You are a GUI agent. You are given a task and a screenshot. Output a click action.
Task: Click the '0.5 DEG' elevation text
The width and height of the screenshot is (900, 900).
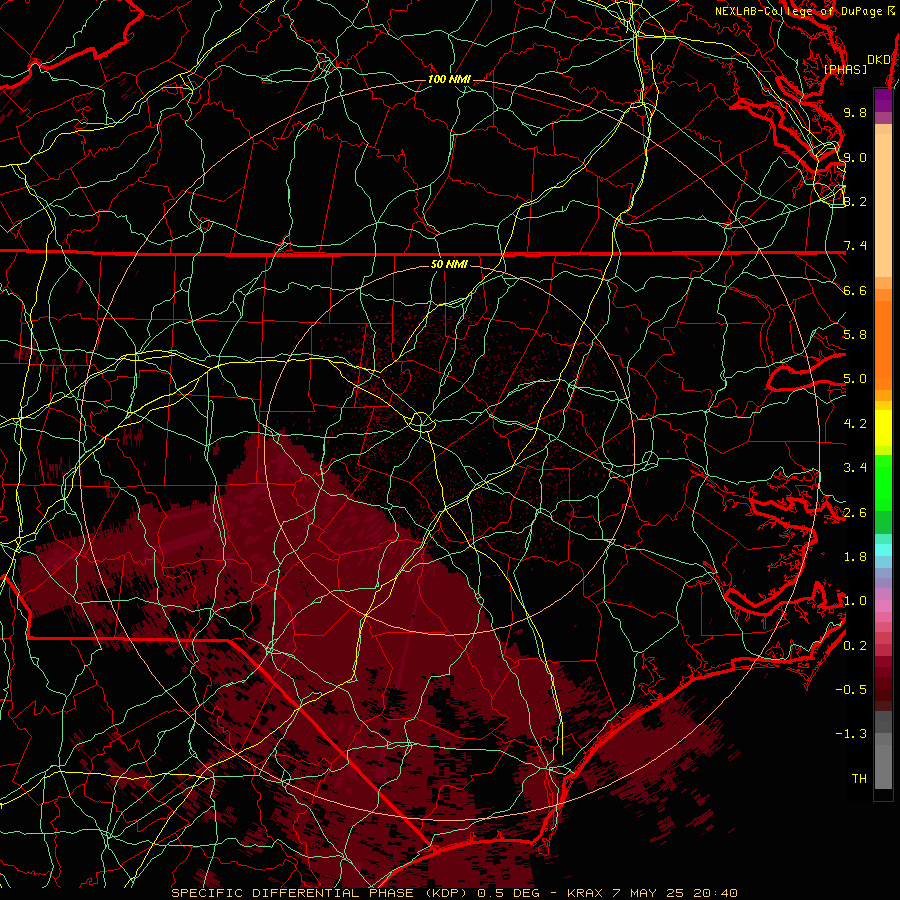(x=509, y=893)
